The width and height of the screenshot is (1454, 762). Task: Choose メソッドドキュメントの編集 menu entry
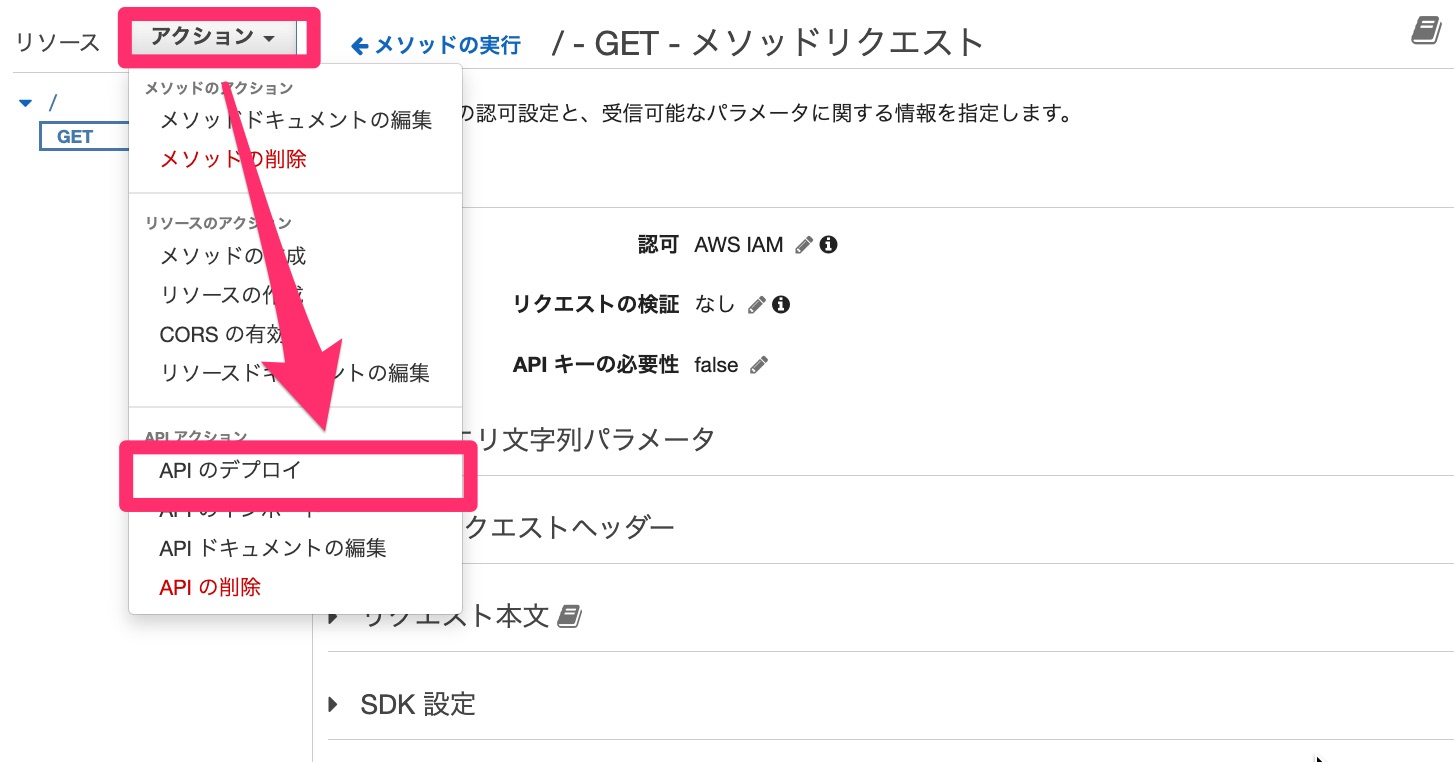[x=295, y=119]
